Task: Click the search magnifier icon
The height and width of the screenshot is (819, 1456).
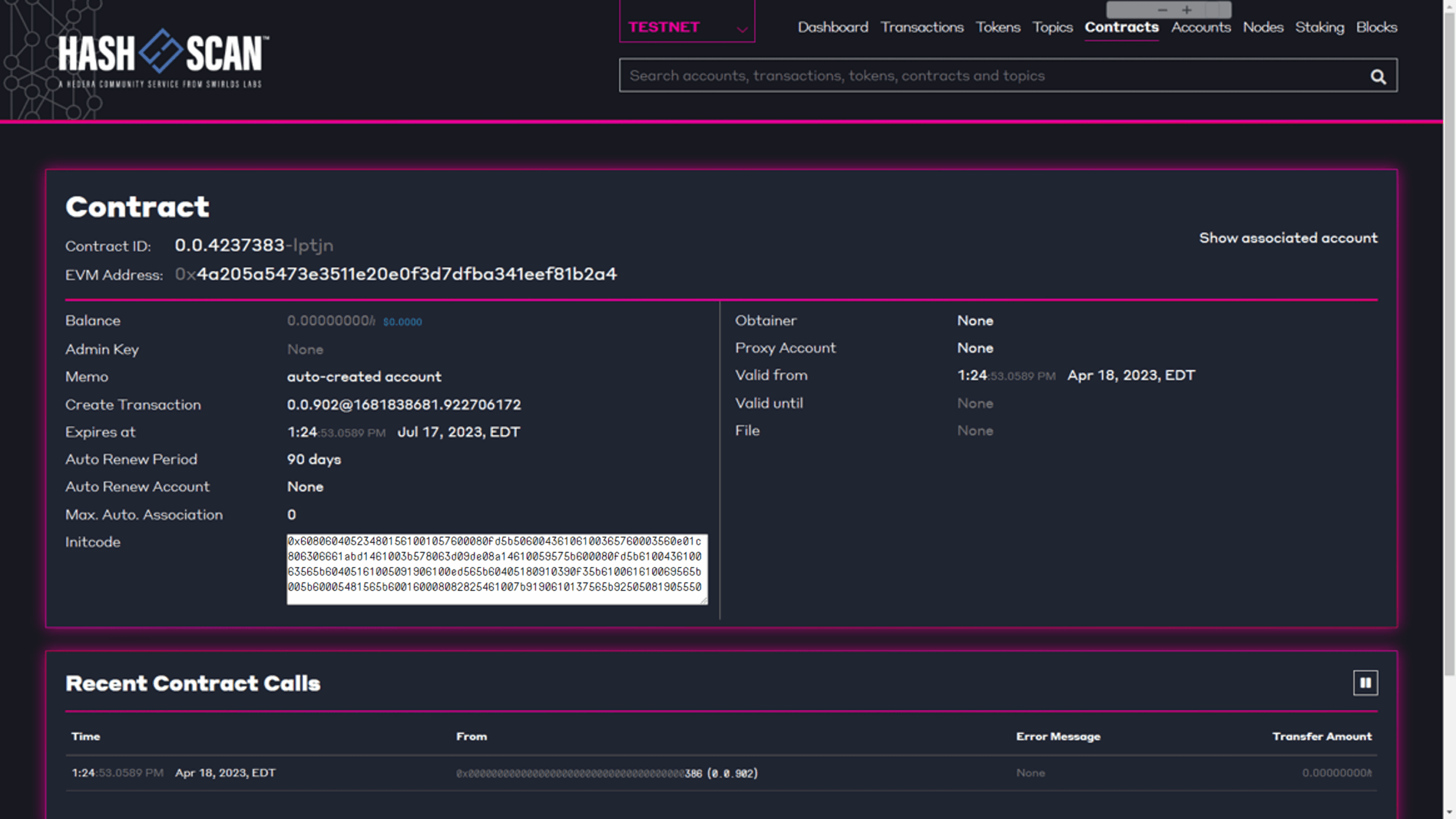Action: (x=1378, y=76)
